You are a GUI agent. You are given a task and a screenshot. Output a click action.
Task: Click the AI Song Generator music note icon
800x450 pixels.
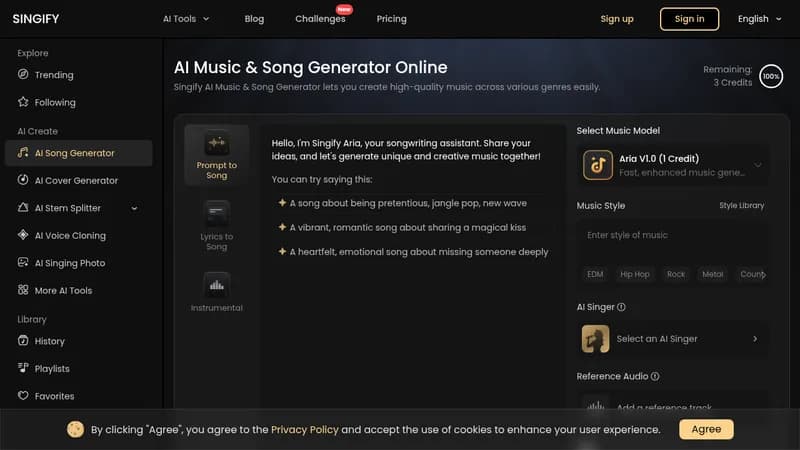(23, 153)
